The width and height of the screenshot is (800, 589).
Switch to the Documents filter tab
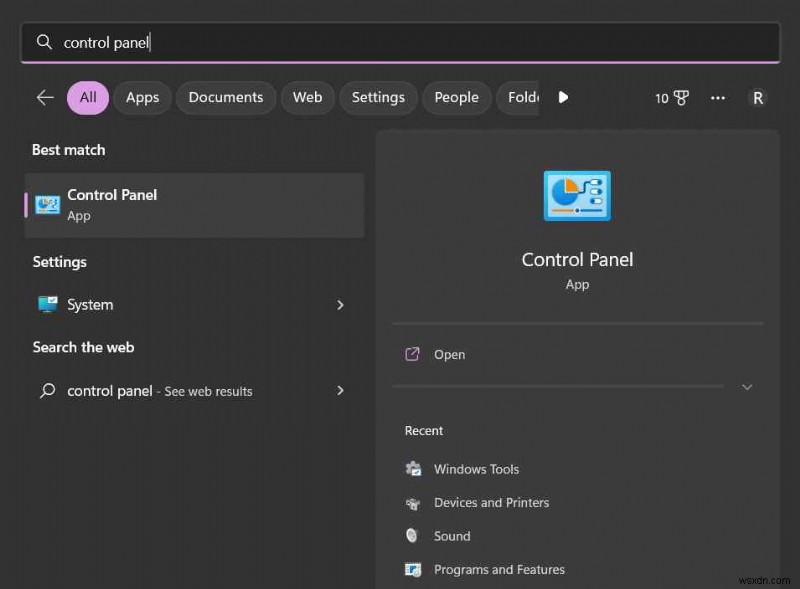pos(225,97)
